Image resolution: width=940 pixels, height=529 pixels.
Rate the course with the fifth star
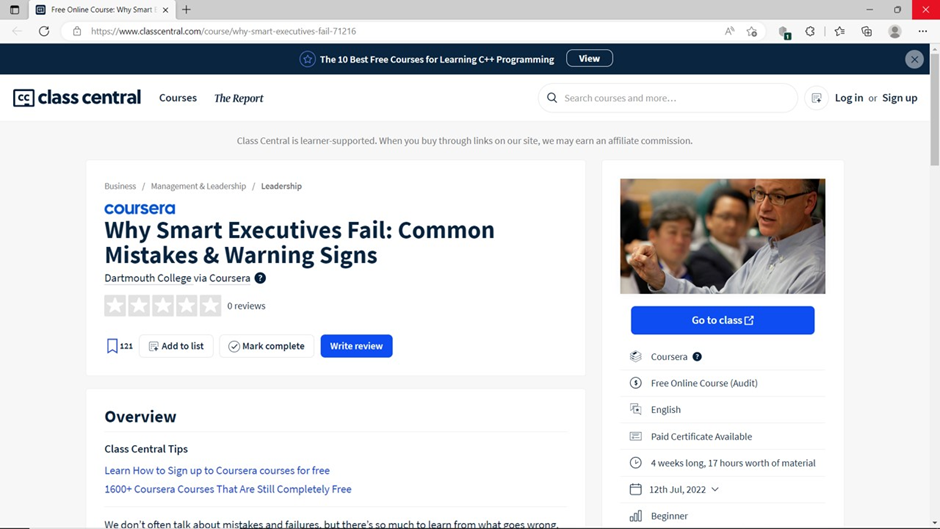tap(210, 306)
